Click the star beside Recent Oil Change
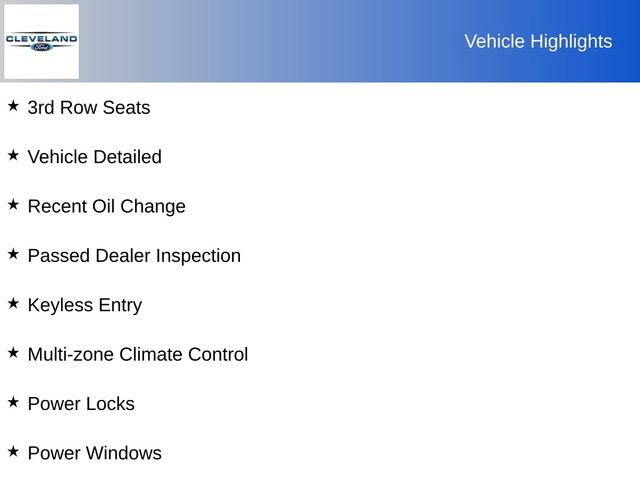 (13, 204)
